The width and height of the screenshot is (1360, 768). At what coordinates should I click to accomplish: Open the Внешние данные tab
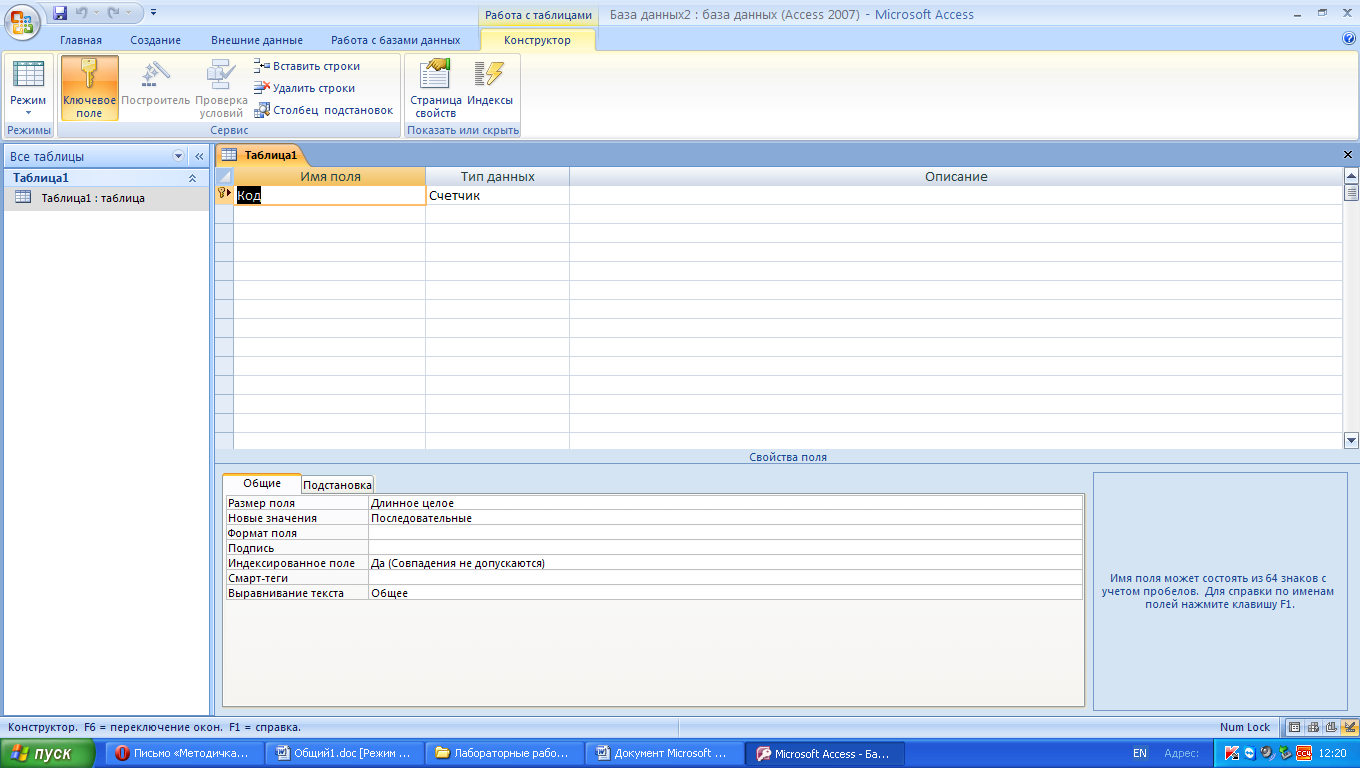(x=257, y=40)
